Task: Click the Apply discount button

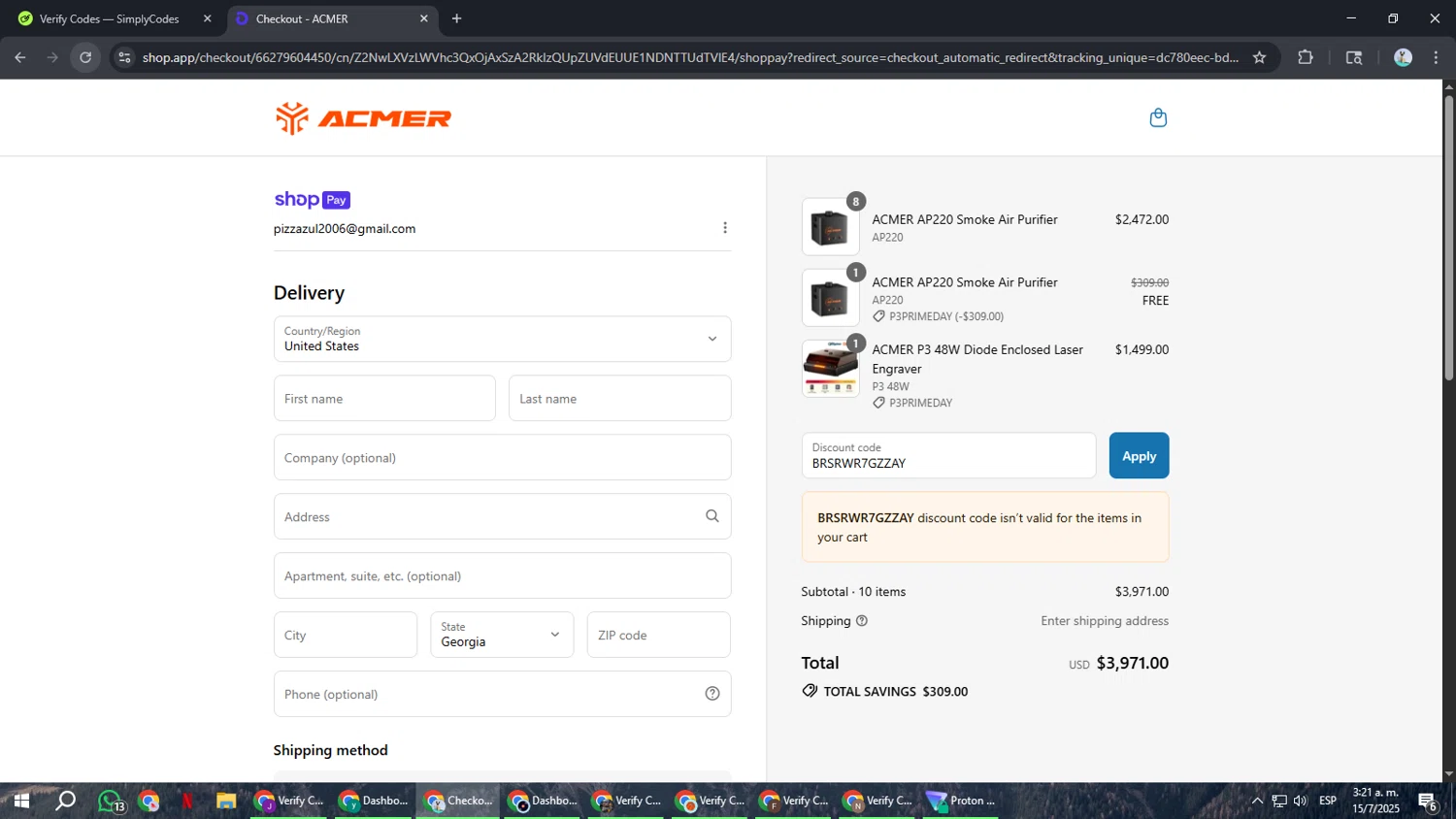Action: coord(1139,455)
